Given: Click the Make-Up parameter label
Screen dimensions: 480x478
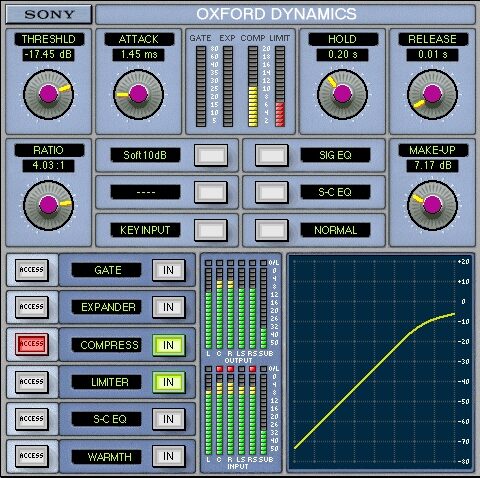Looking at the screenshot, I should click(433, 150).
